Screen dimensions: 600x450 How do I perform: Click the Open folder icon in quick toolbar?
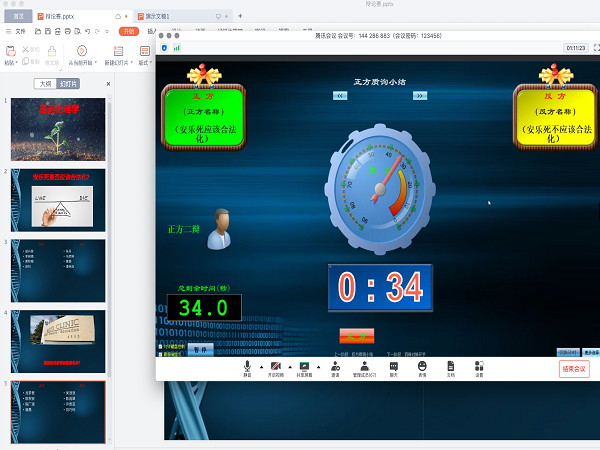(38, 31)
